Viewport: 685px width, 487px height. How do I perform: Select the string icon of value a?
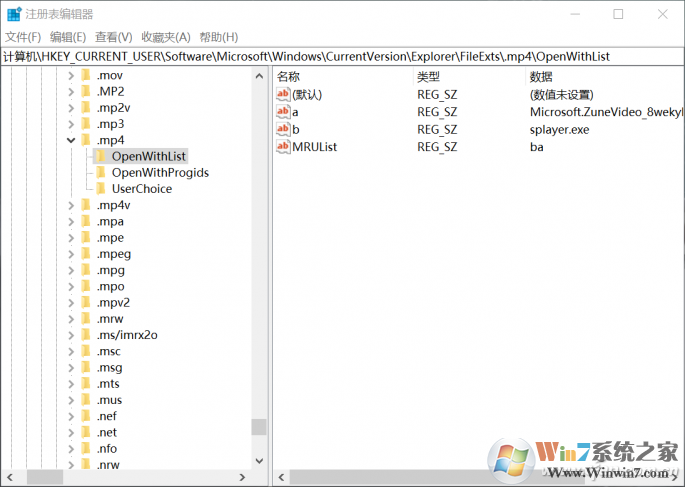coord(283,112)
